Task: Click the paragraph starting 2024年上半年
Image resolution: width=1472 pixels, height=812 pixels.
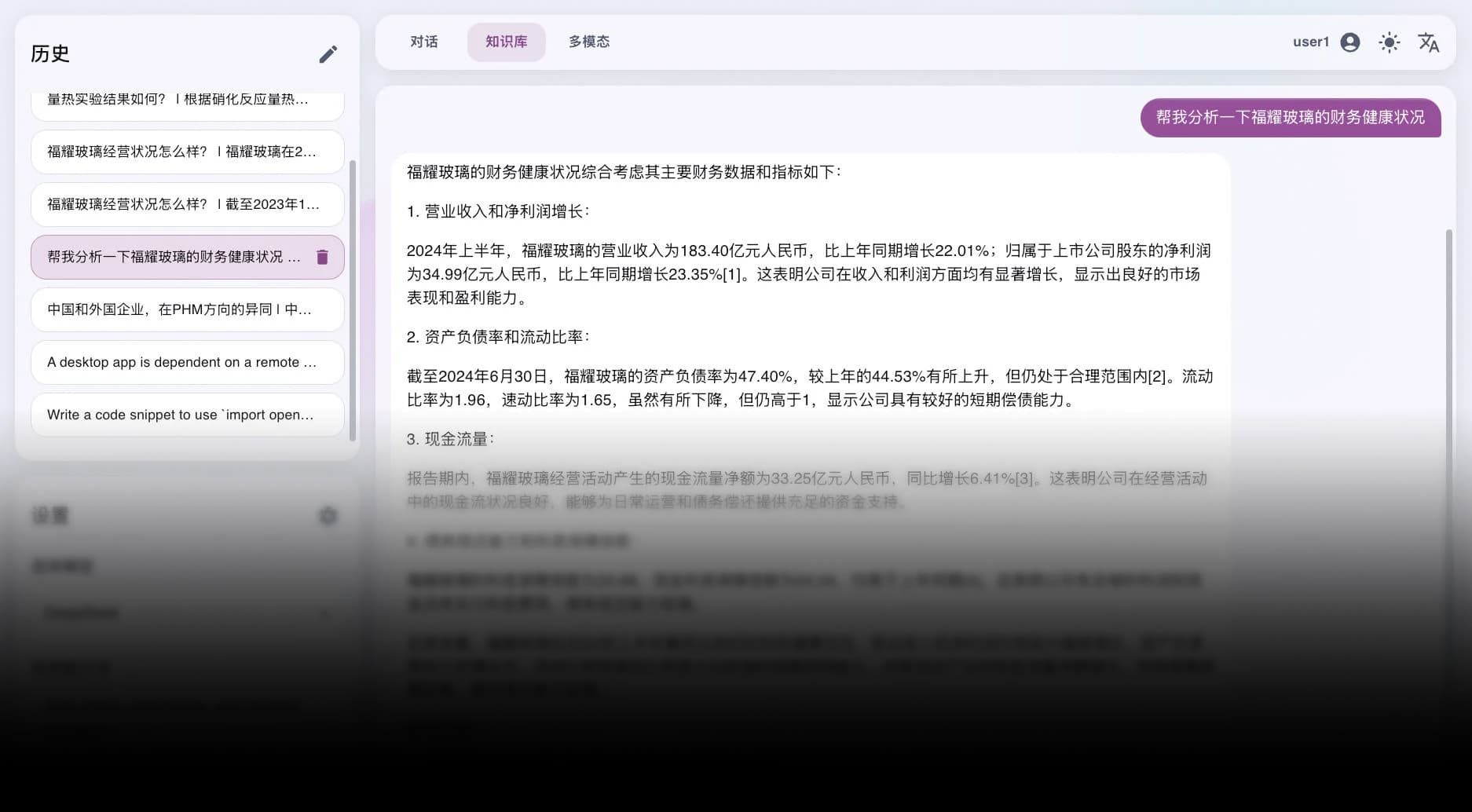Action: (809, 274)
